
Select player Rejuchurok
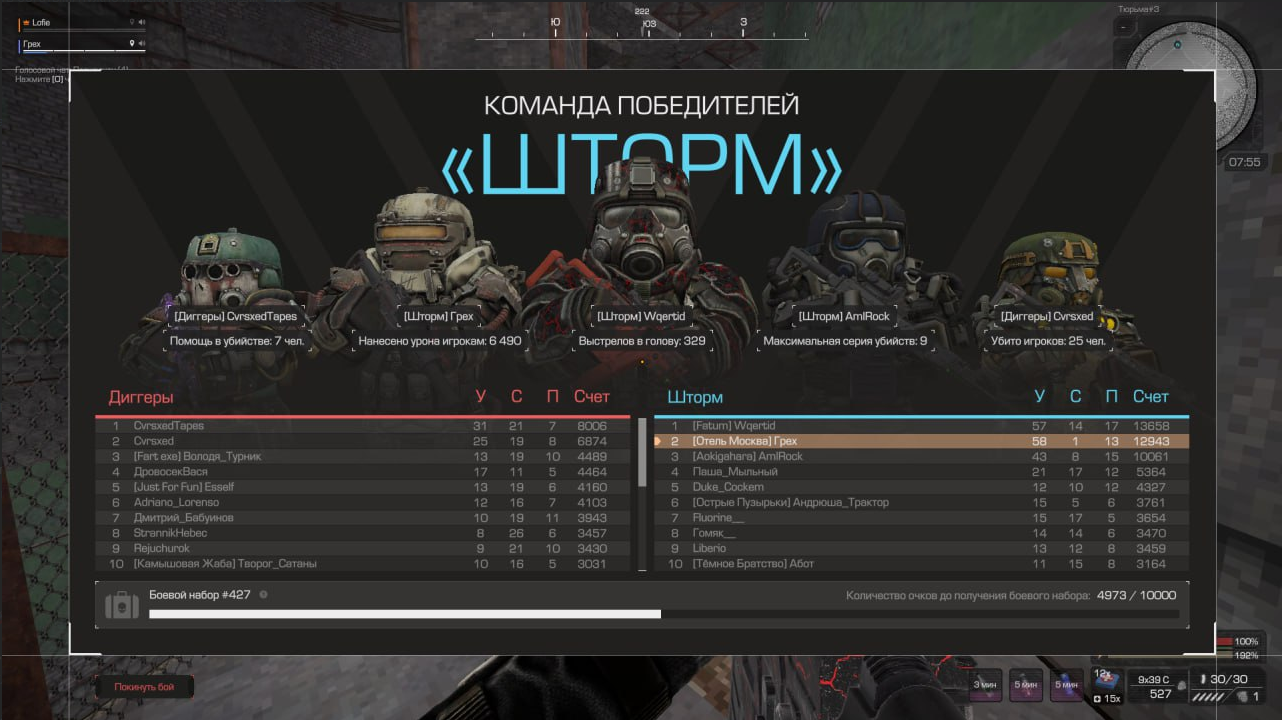pyautogui.click(x=363, y=549)
